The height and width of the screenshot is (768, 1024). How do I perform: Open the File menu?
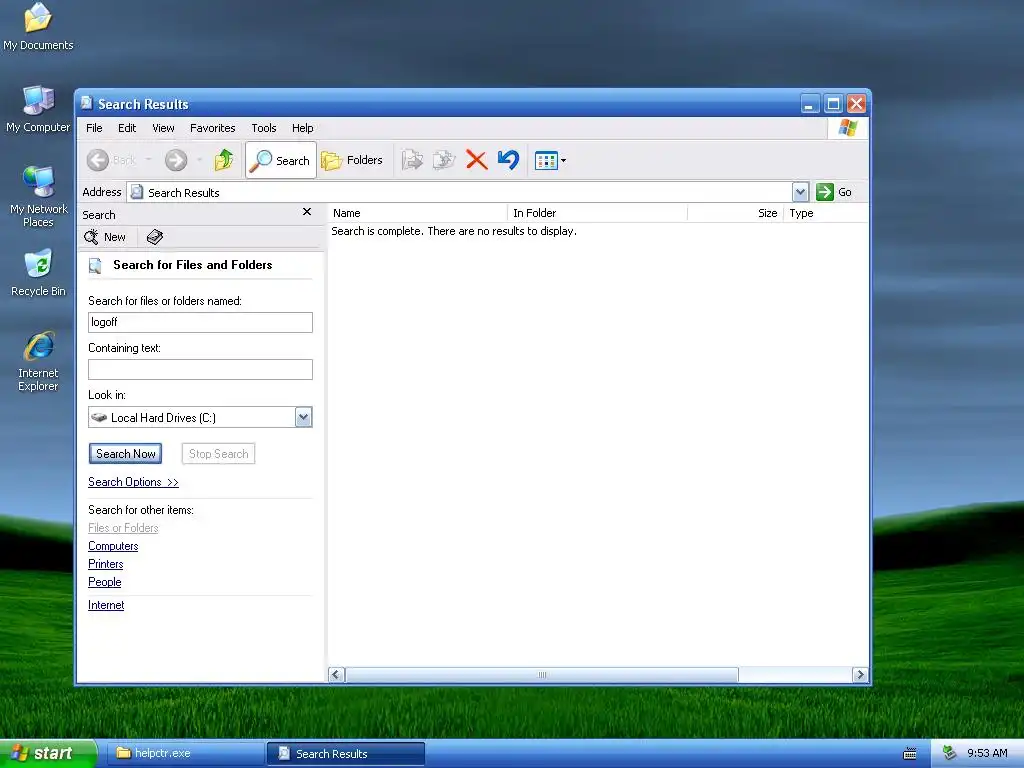[94, 128]
